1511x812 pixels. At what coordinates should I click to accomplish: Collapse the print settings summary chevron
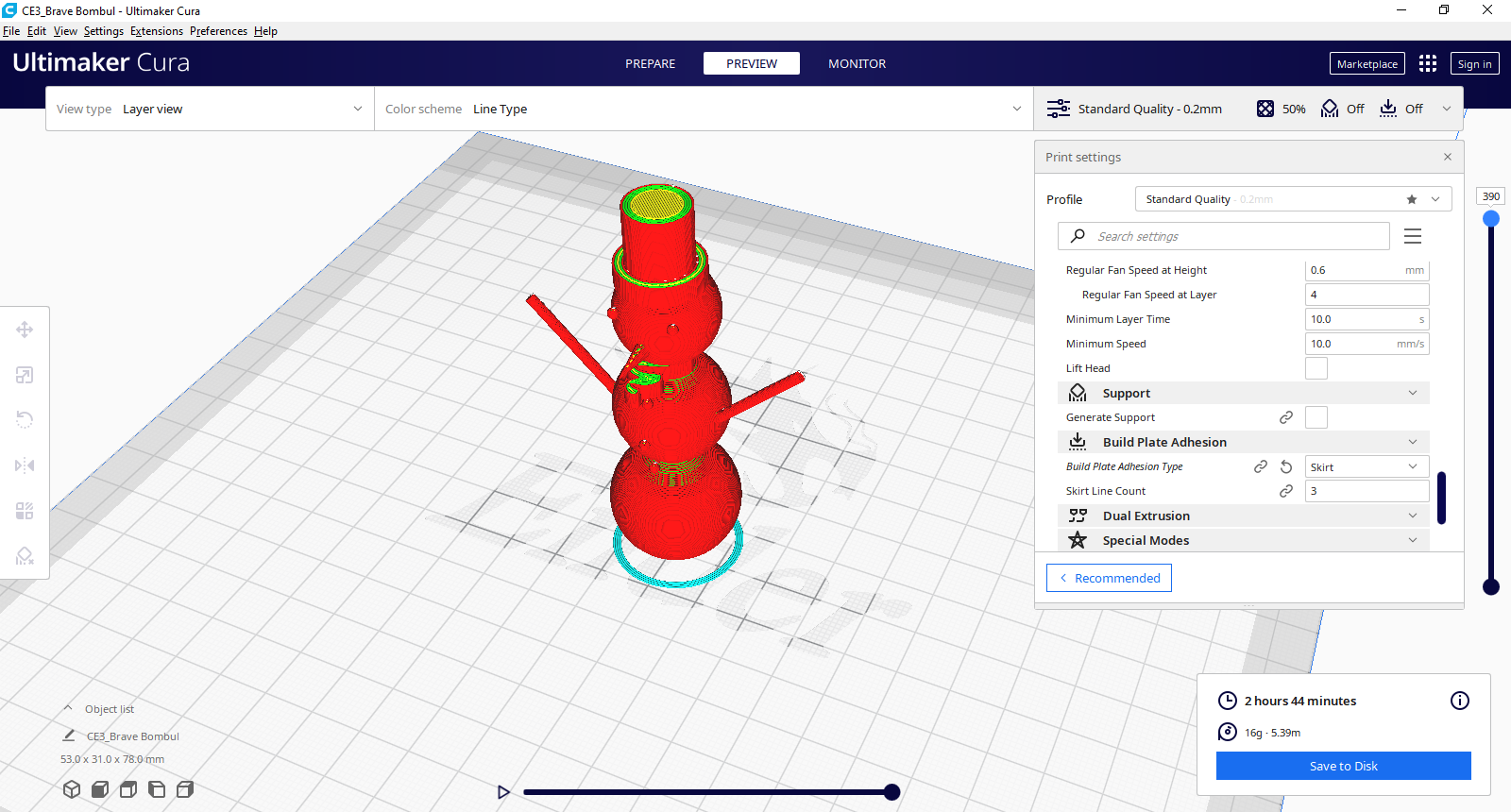[1447, 109]
